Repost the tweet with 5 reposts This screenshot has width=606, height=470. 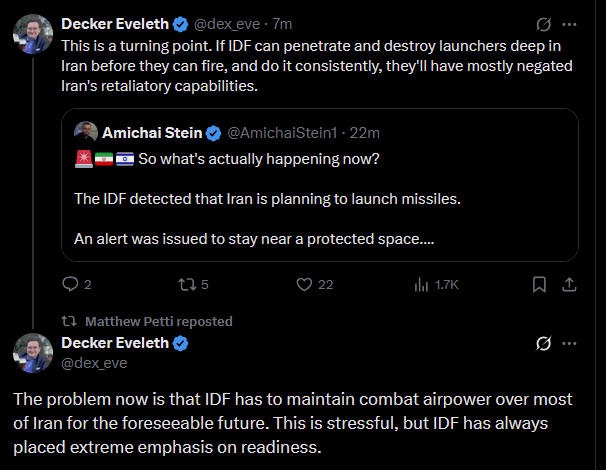click(x=187, y=285)
